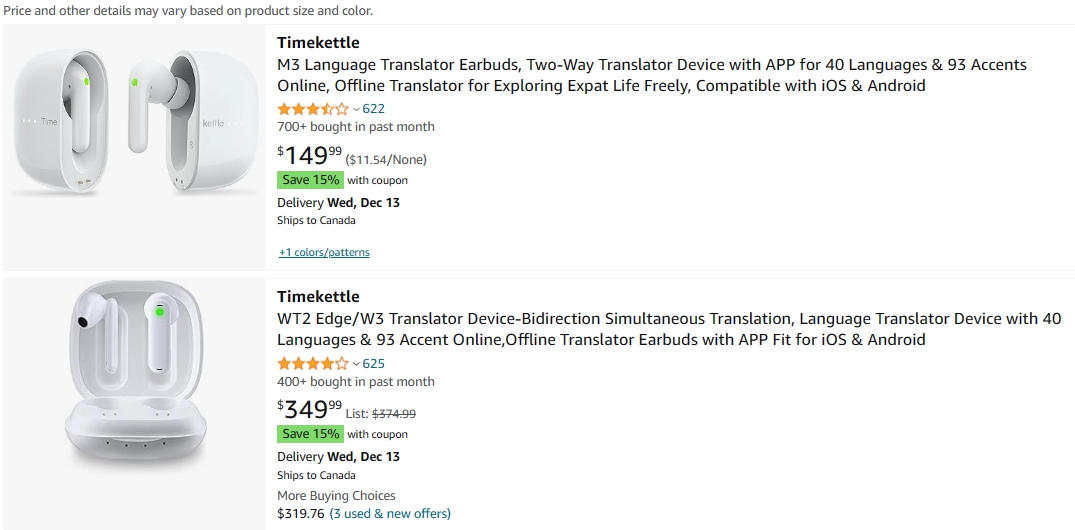The height and width of the screenshot is (530, 1075).
Task: Show +1 colors/patterns options
Action: click(x=324, y=253)
